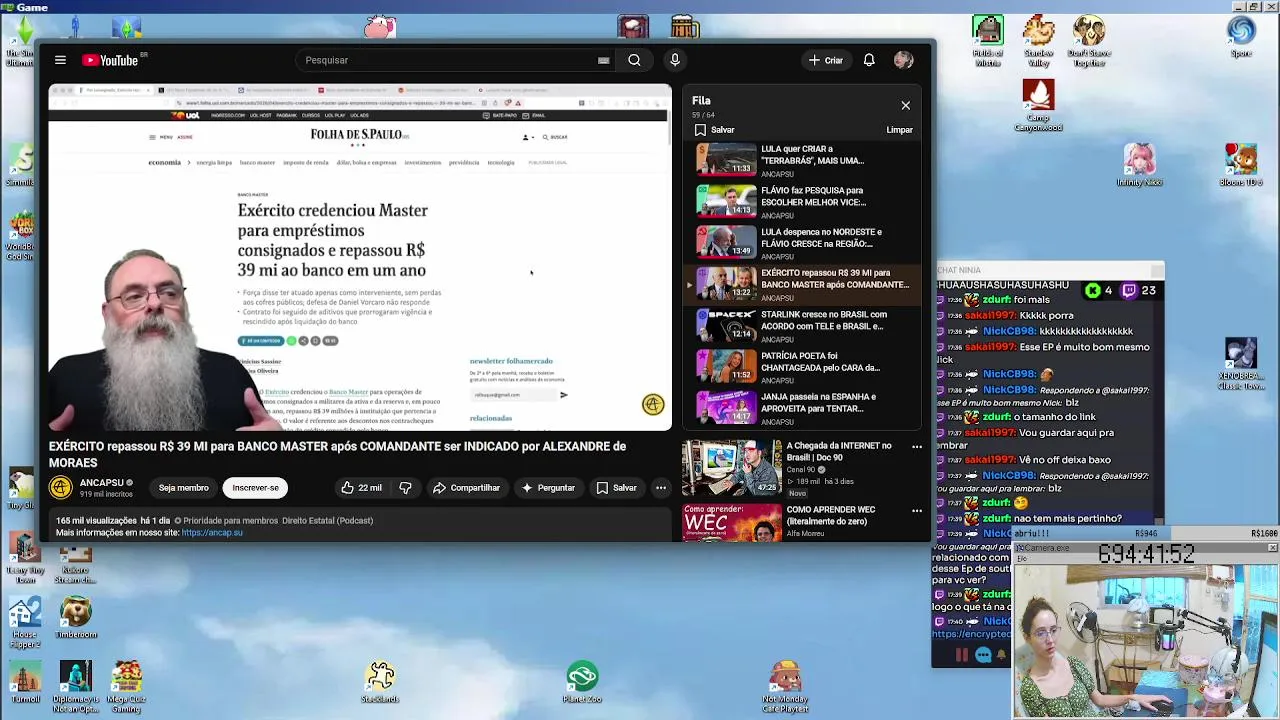Screen dimensions: 1280x720
Task: Open the on-screen keyboard in the search box
Action: coord(603,60)
